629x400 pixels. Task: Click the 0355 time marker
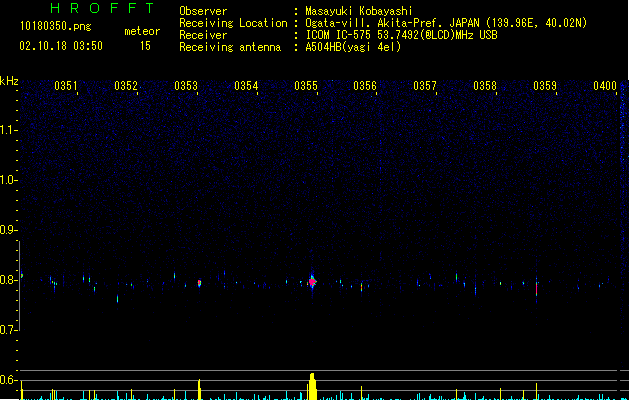tap(306, 86)
